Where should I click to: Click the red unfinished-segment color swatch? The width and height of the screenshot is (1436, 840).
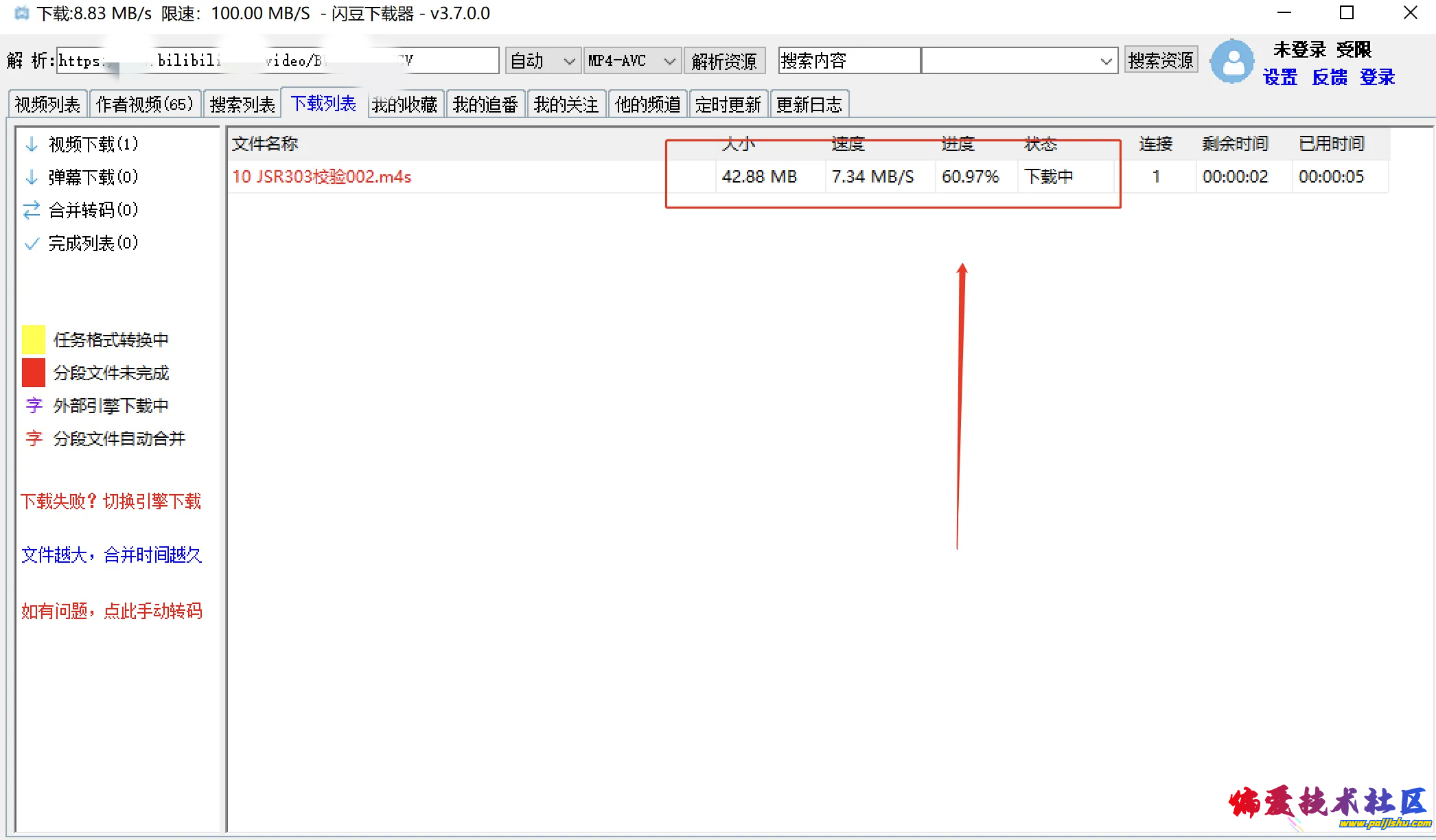click(34, 373)
